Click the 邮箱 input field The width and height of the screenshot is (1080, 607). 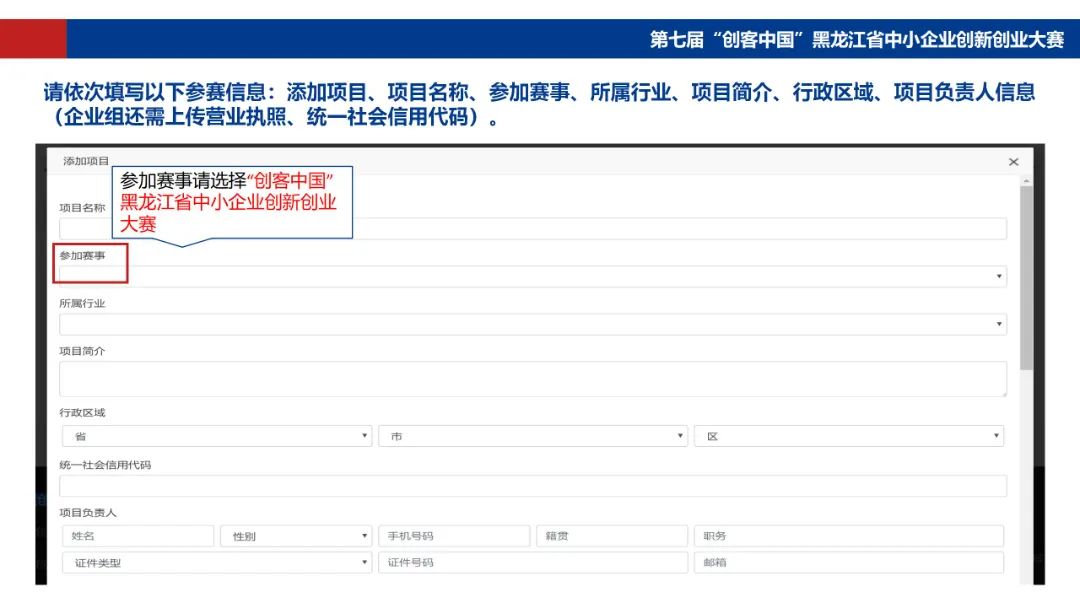coord(849,563)
